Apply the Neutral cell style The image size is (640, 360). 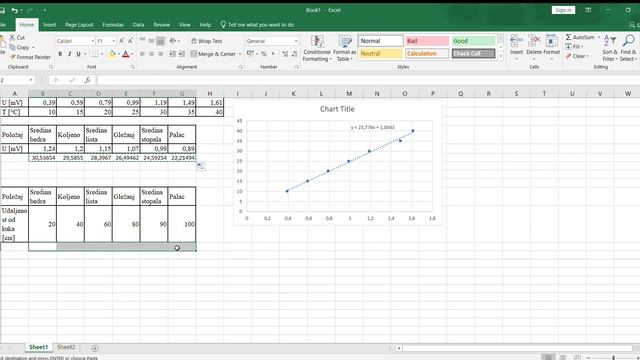point(380,53)
